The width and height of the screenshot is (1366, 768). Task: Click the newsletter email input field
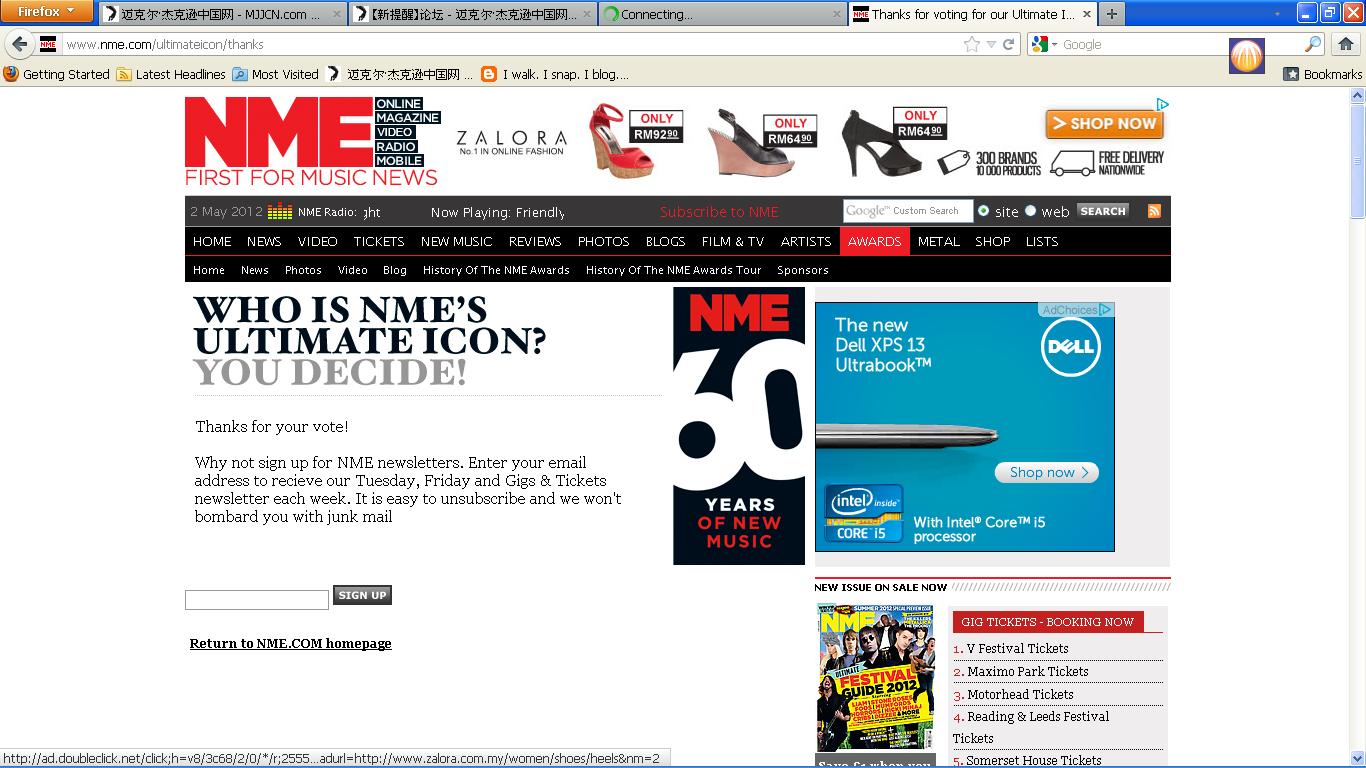(x=256, y=599)
